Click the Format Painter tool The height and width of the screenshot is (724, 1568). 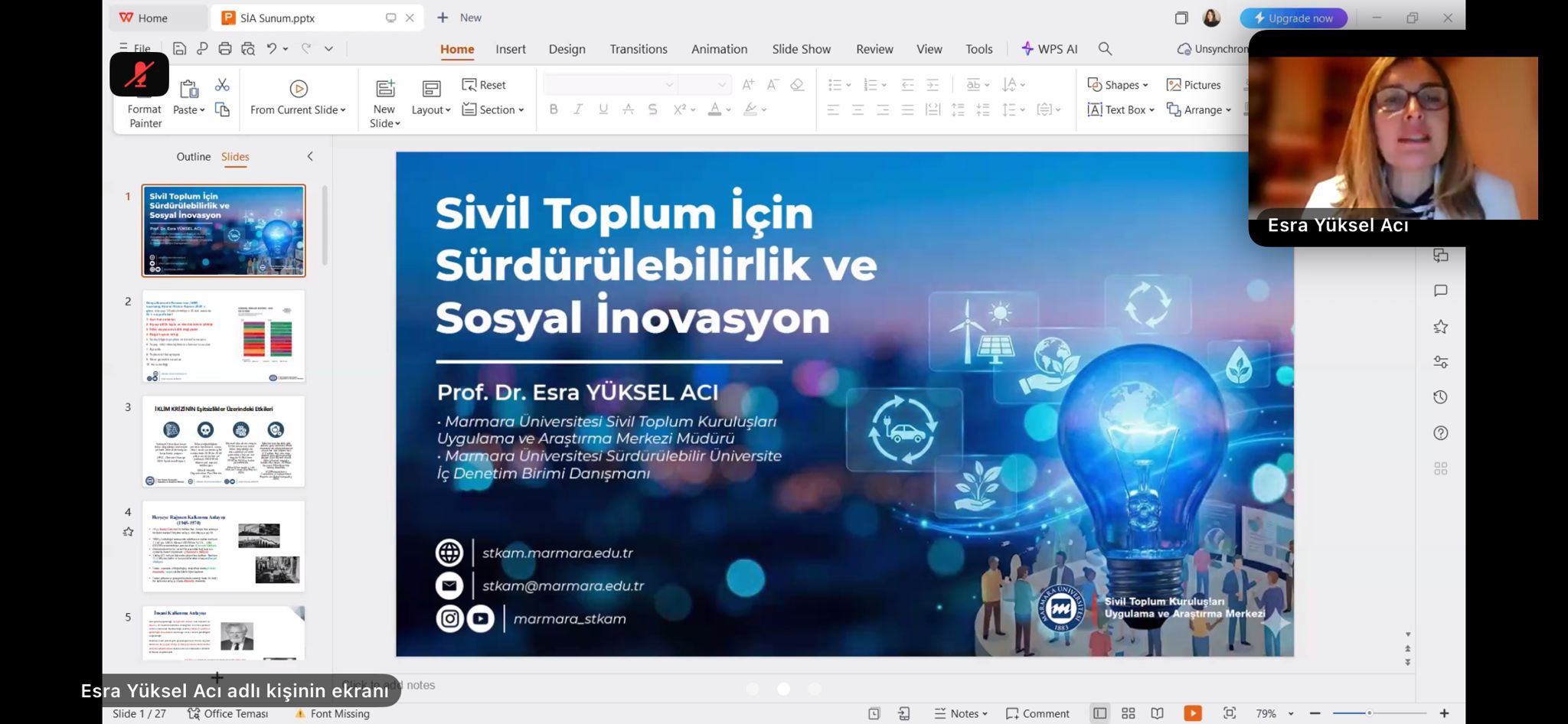(x=145, y=116)
